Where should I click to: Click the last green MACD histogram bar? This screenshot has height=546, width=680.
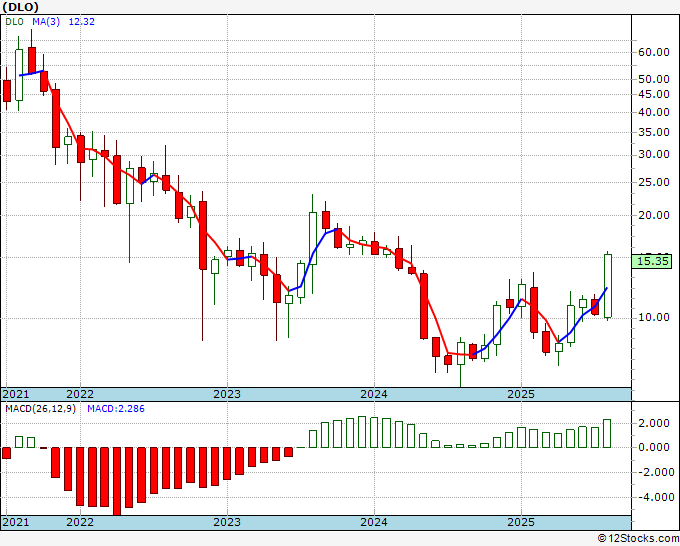point(607,433)
